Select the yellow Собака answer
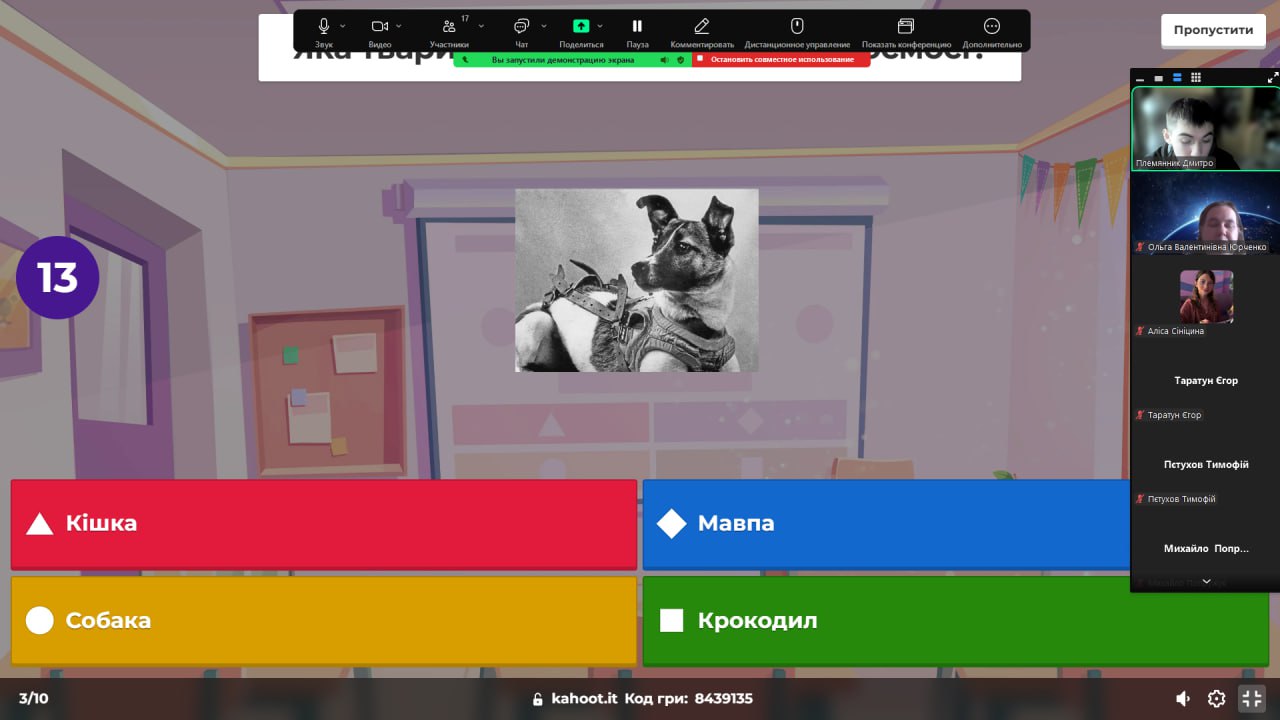 (323, 620)
